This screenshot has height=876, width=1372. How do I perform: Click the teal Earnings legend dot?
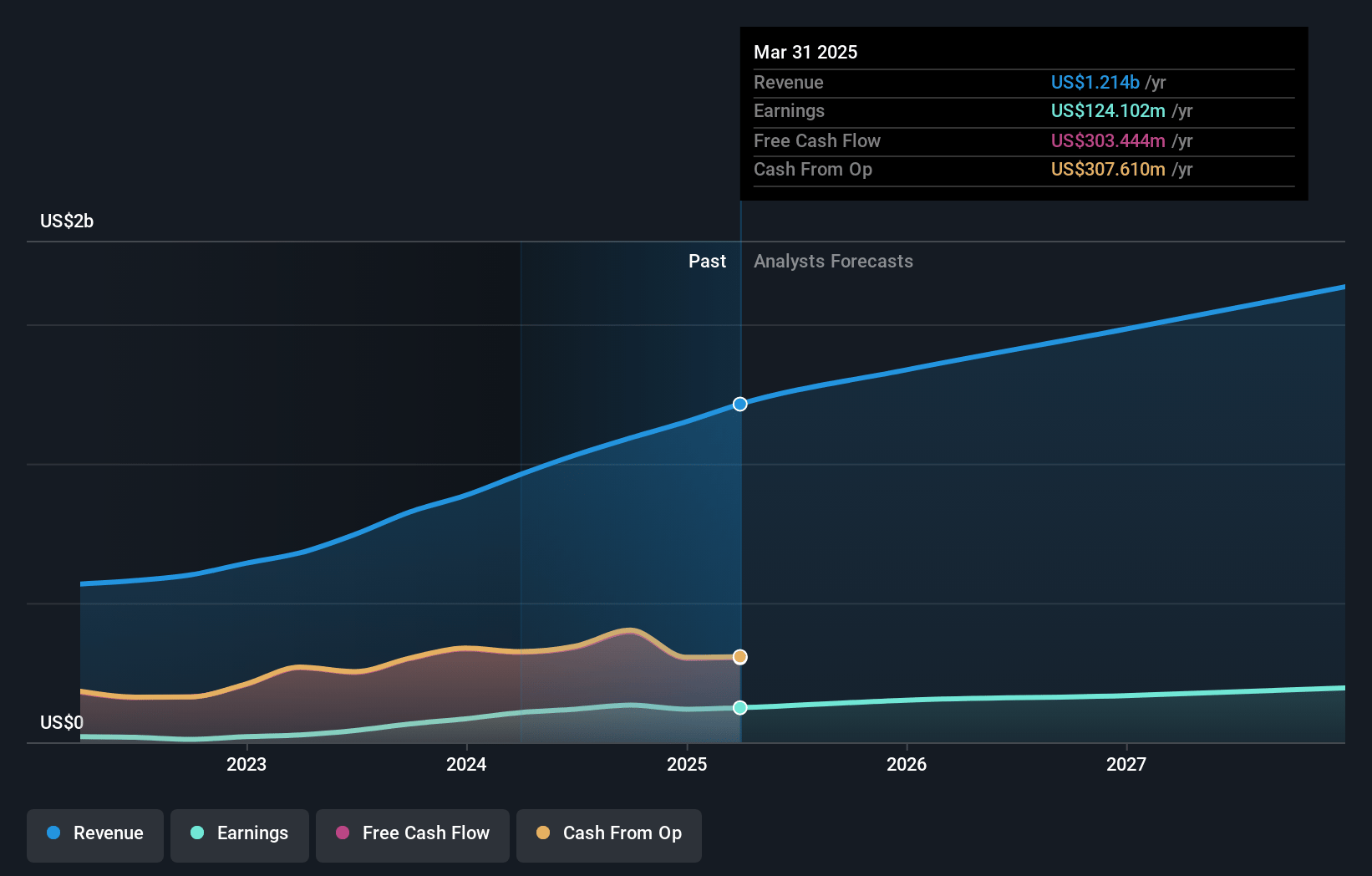(x=197, y=833)
